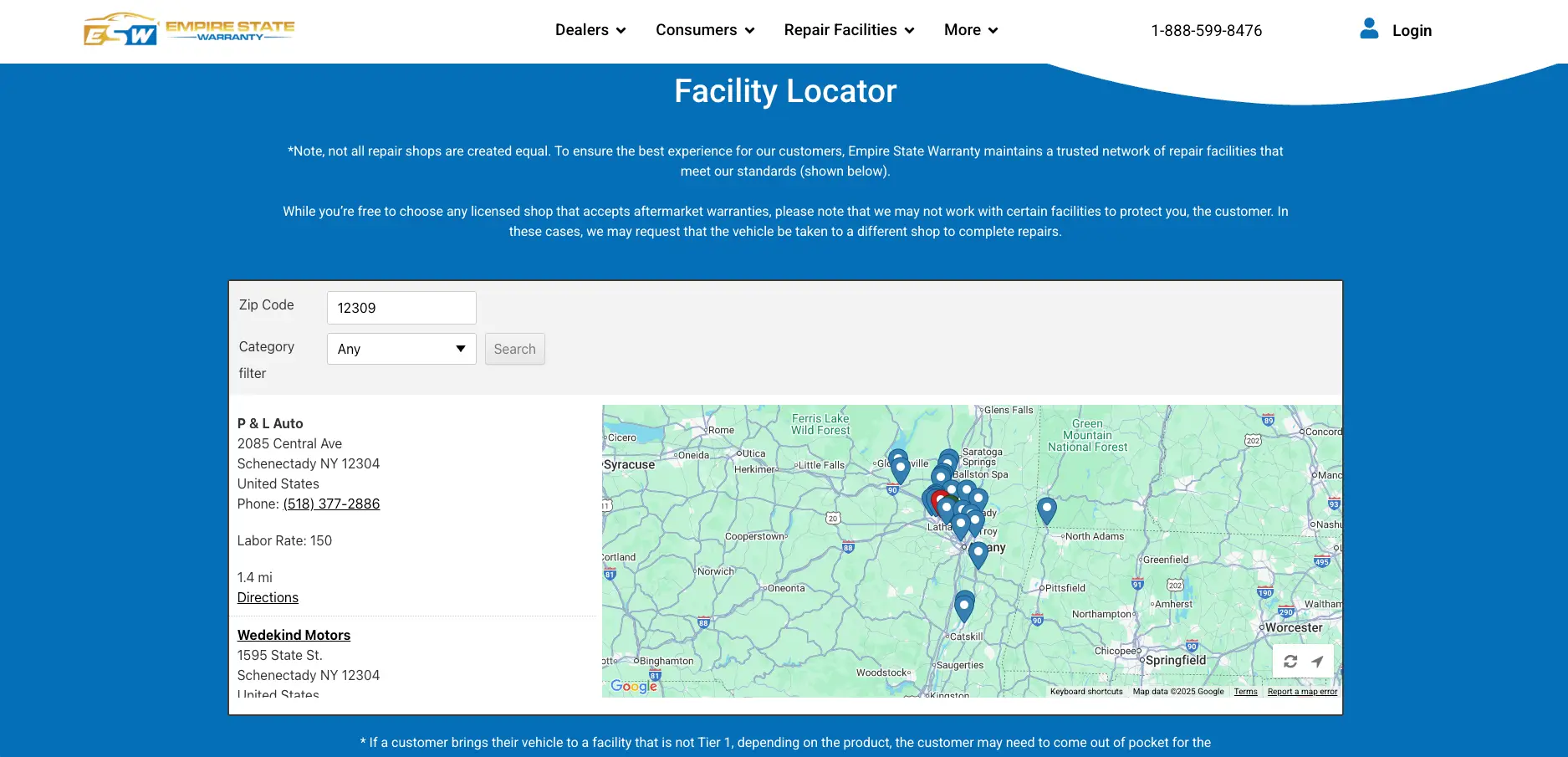Expand the Repair Facilities menu
This screenshot has width=1568, height=757.
click(x=849, y=30)
